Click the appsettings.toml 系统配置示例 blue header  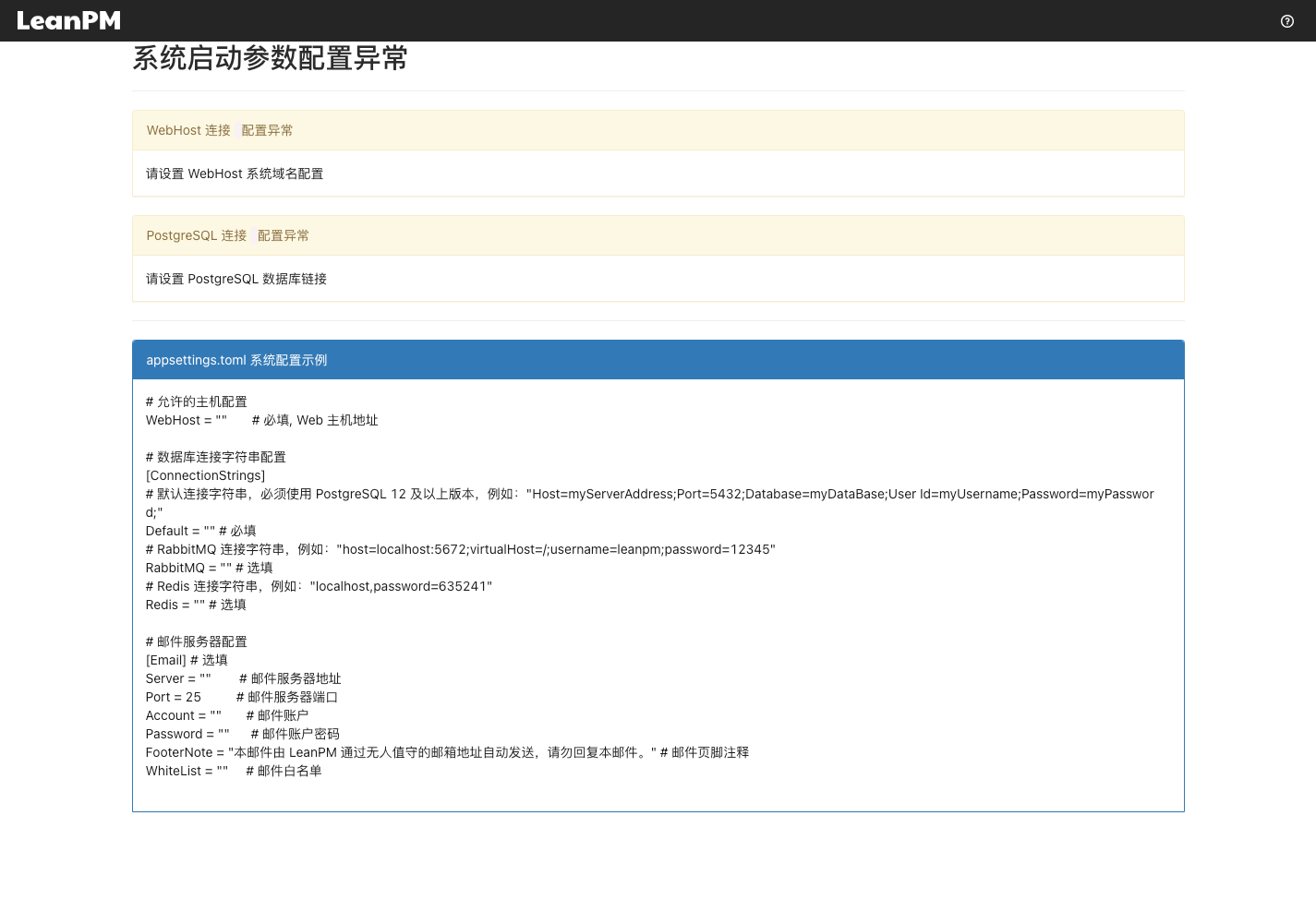coord(236,360)
